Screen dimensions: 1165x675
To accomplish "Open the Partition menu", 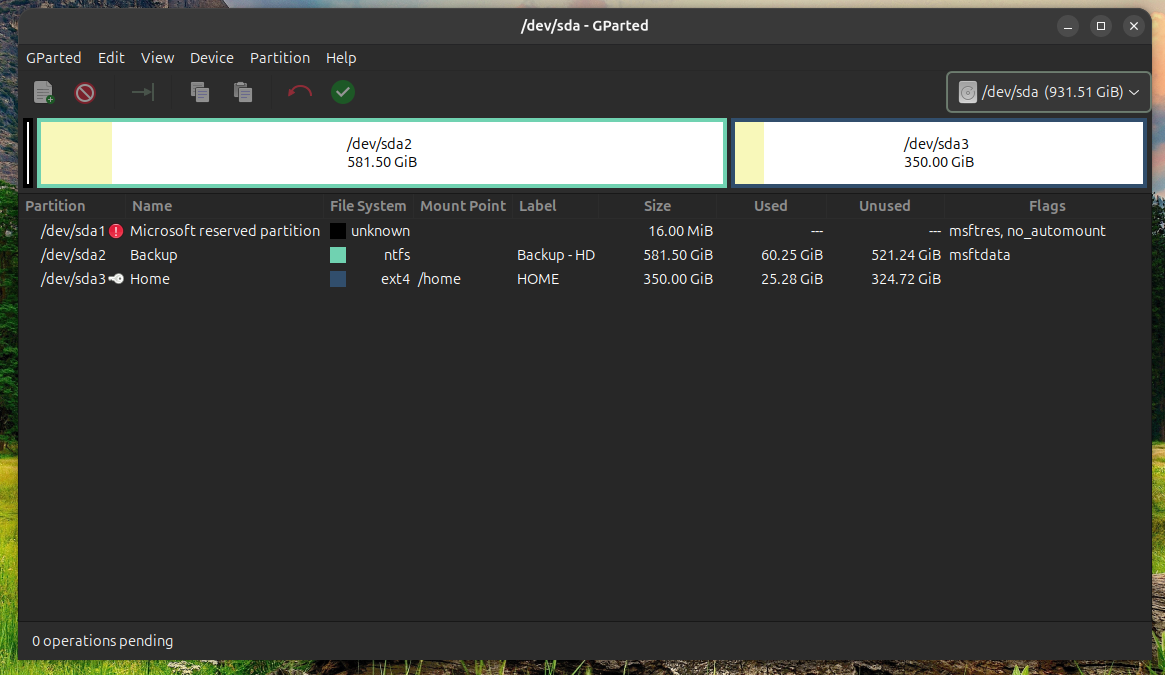I will (280, 58).
